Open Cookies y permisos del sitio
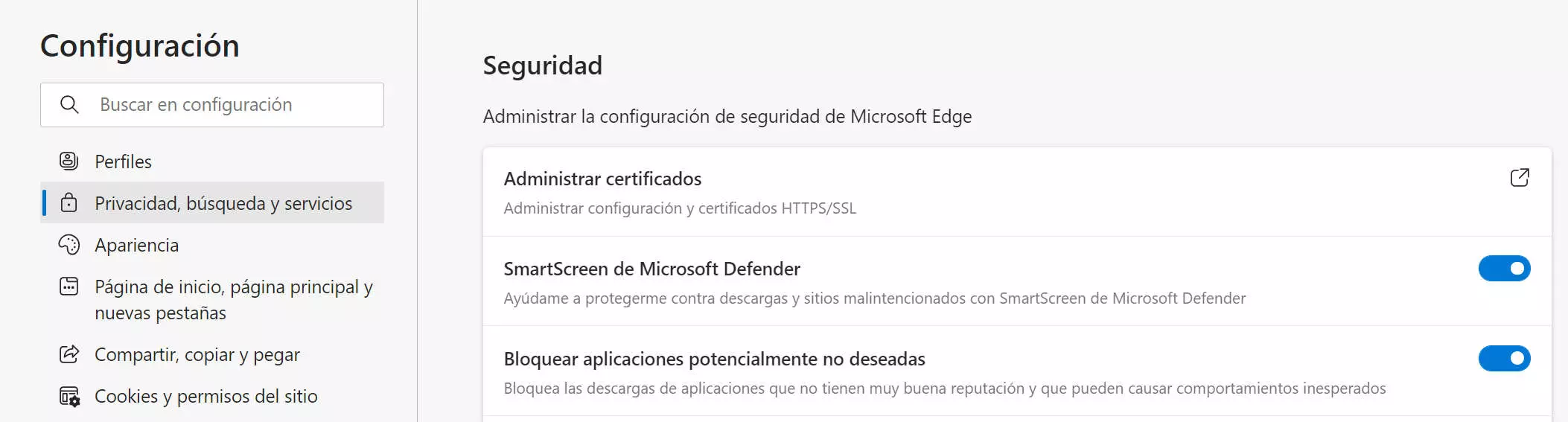1568x422 pixels. [205, 397]
